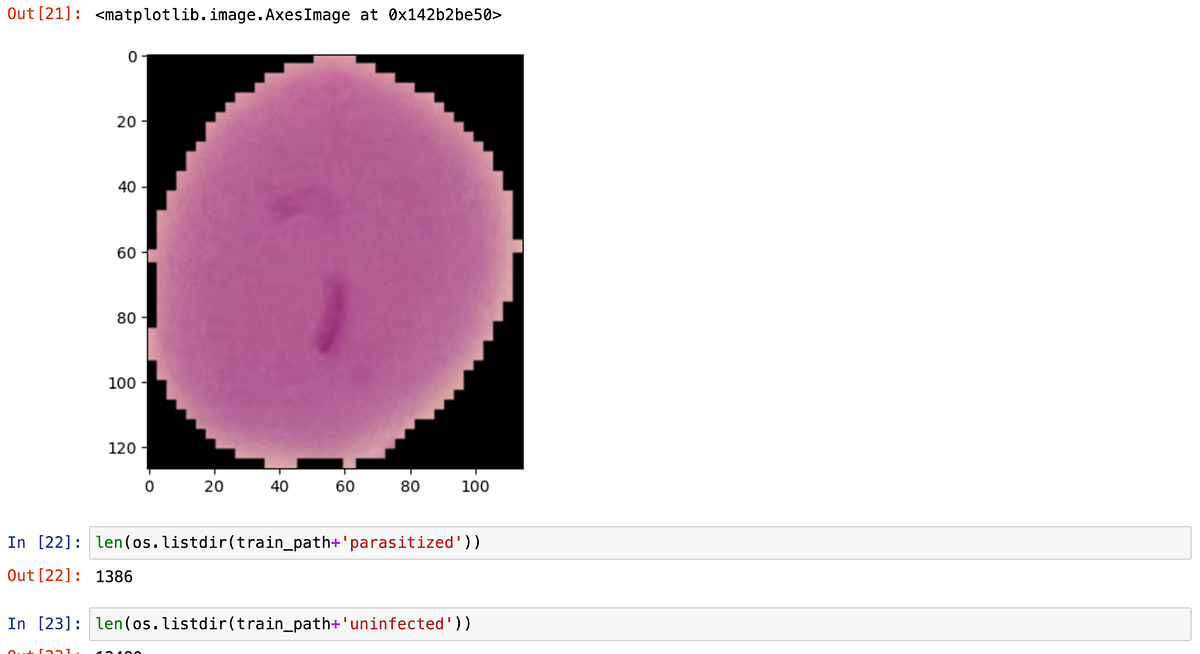The height and width of the screenshot is (654, 1200).
Task: Click the y-axis tick label 60
Action: coord(126,253)
